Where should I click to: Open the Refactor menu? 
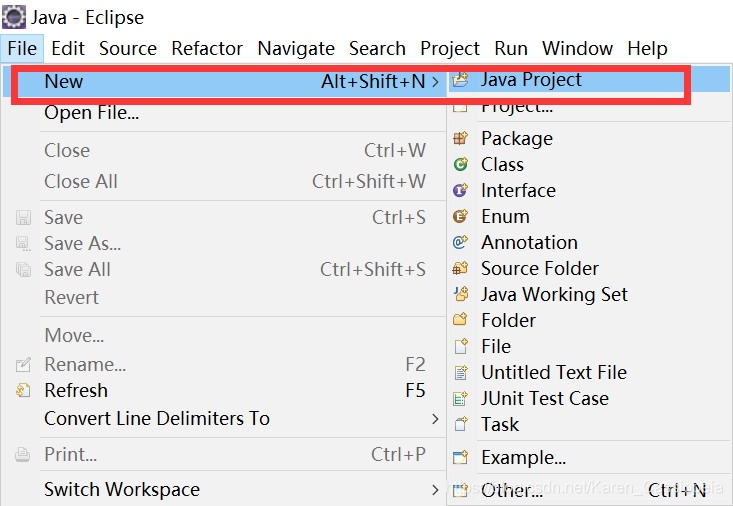click(x=207, y=48)
